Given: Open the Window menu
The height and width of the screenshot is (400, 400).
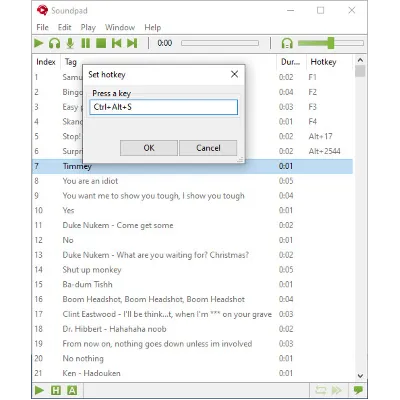Looking at the screenshot, I should pos(120,27).
